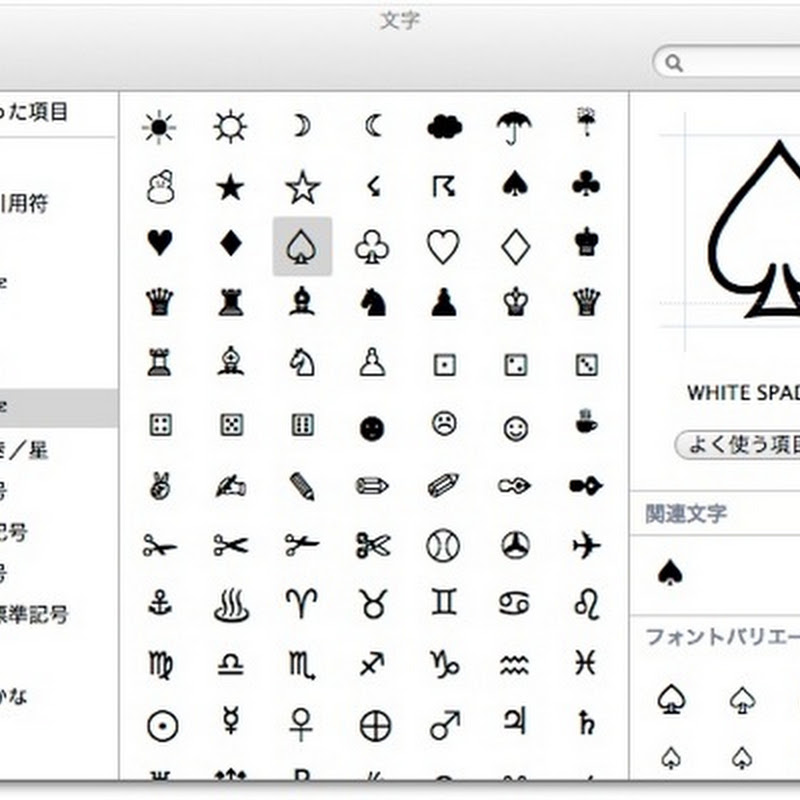Image resolution: width=800 pixels, height=800 pixels.
Task: Select the white outlined star symbol
Action: point(303,187)
